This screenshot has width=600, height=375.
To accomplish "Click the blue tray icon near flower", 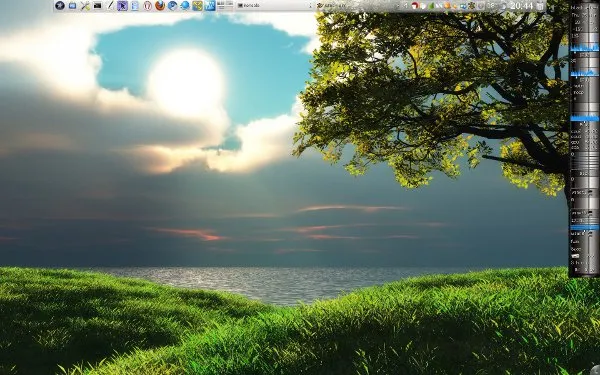I will [463, 6].
